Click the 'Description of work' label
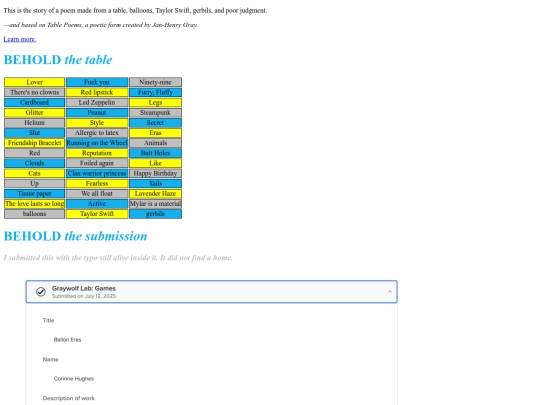This screenshot has height=405, width=540. tap(69, 398)
